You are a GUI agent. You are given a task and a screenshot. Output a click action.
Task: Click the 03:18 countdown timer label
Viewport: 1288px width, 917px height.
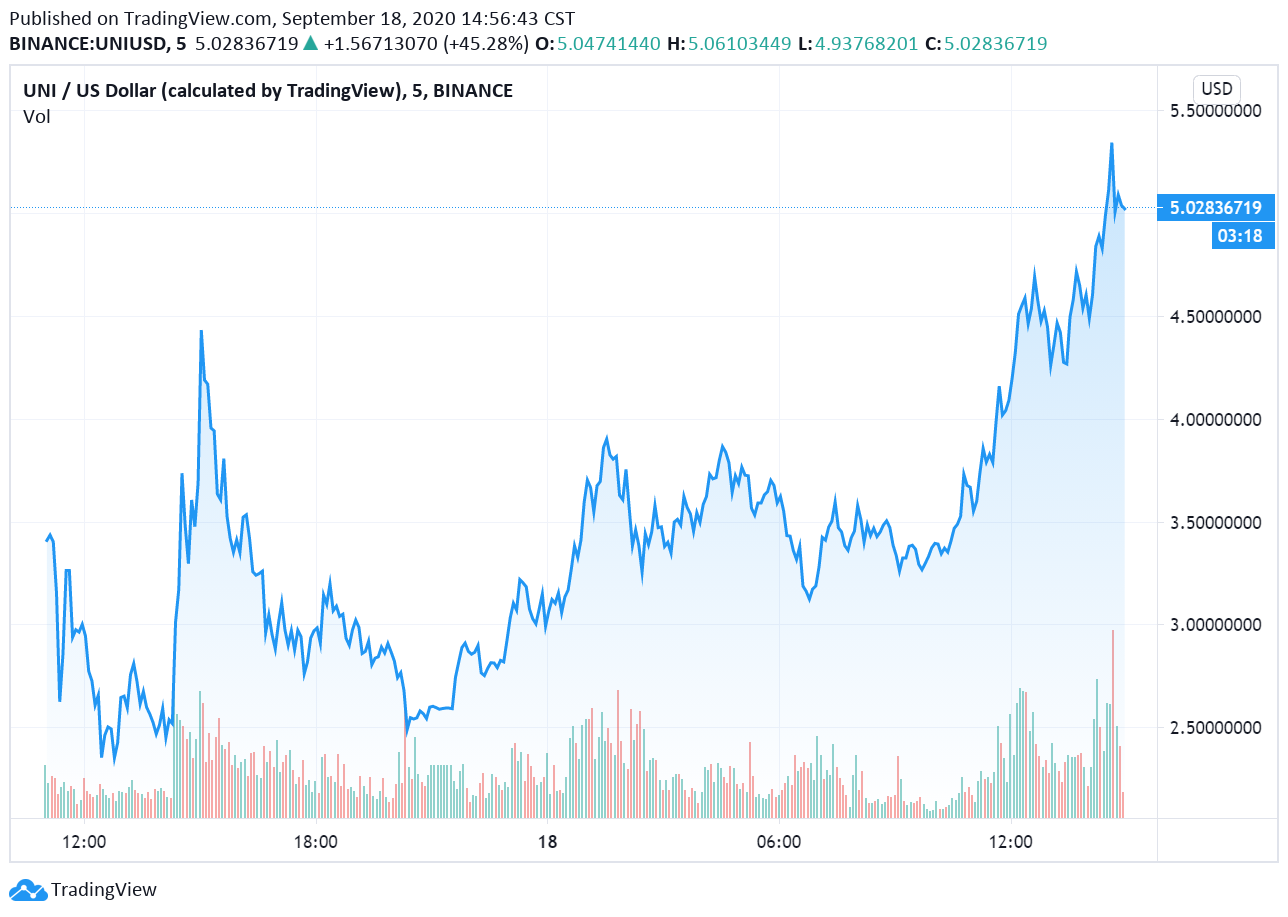click(x=1237, y=237)
